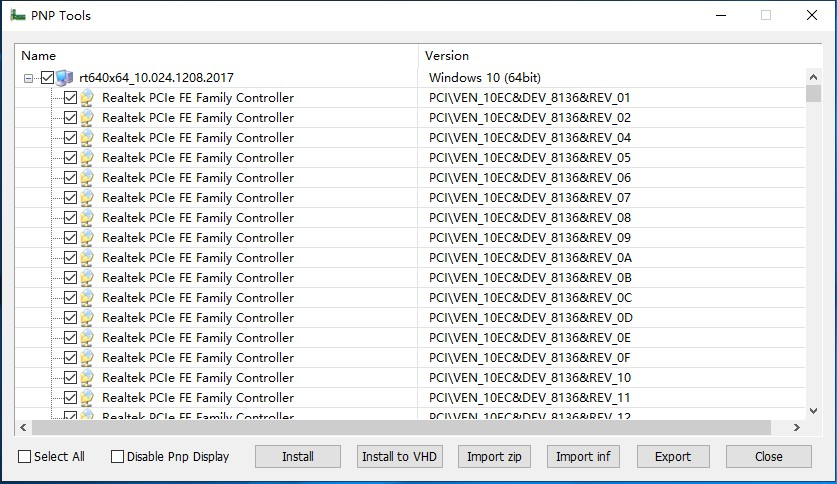Click the Install button
This screenshot has height=484, width=837.
[298, 457]
